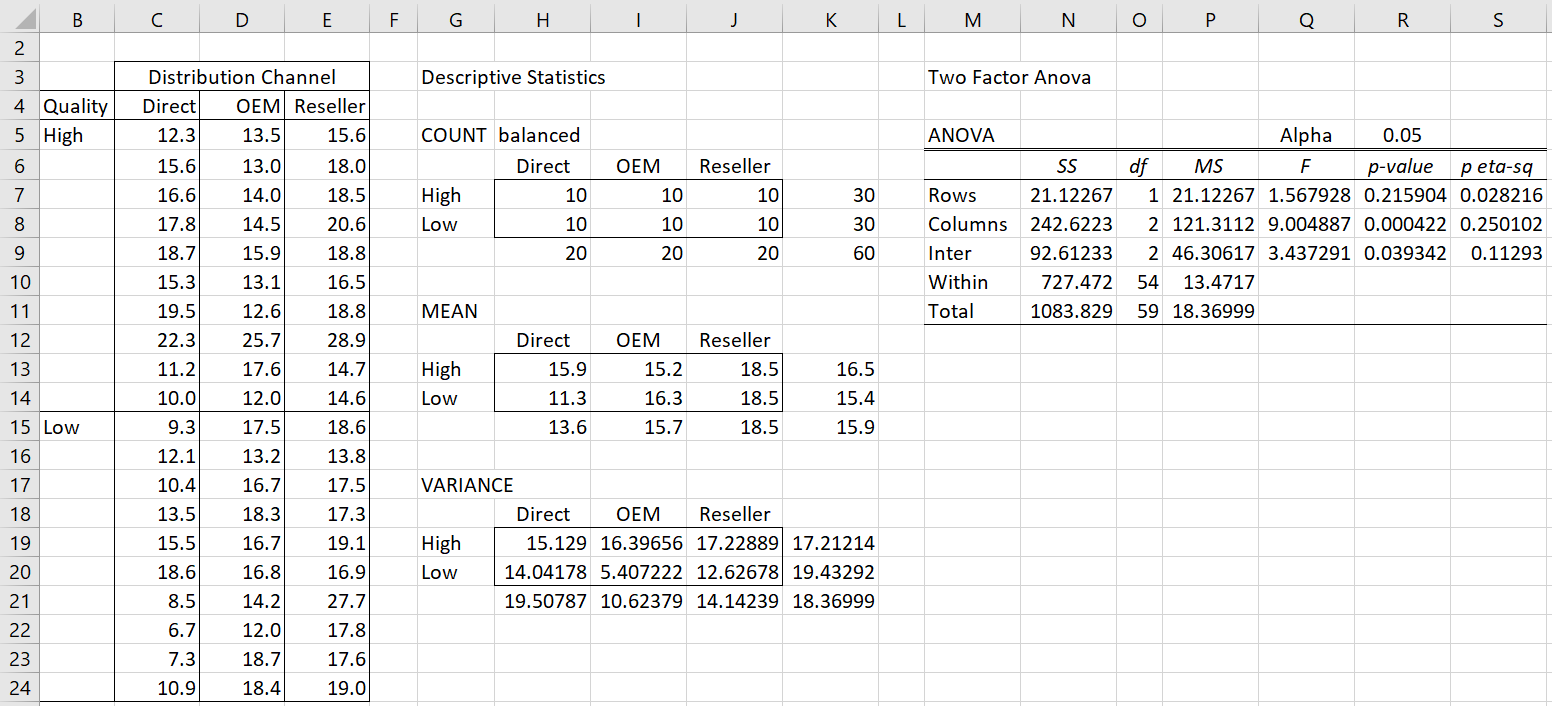Viewport: 1552px width, 706px height.
Task: Select the eta-sq value 0.11293
Action: (1498, 253)
